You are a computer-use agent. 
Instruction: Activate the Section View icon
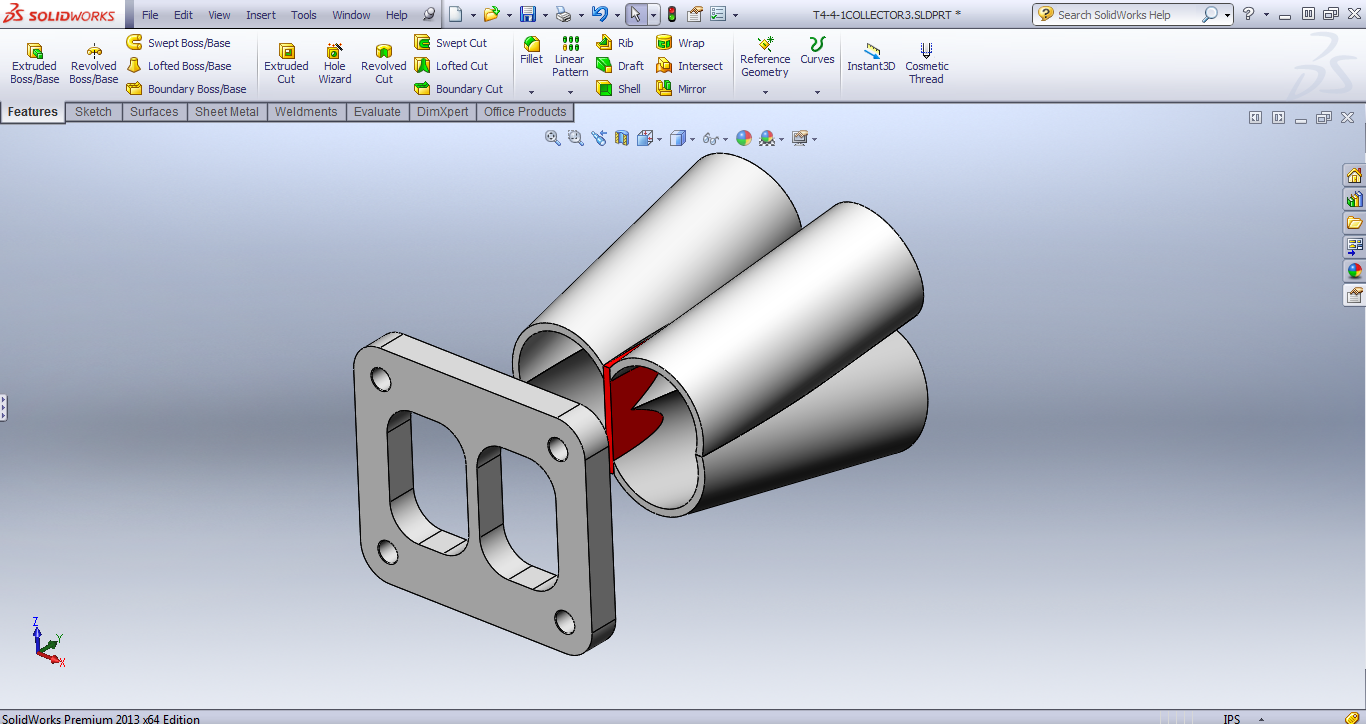[622, 139]
